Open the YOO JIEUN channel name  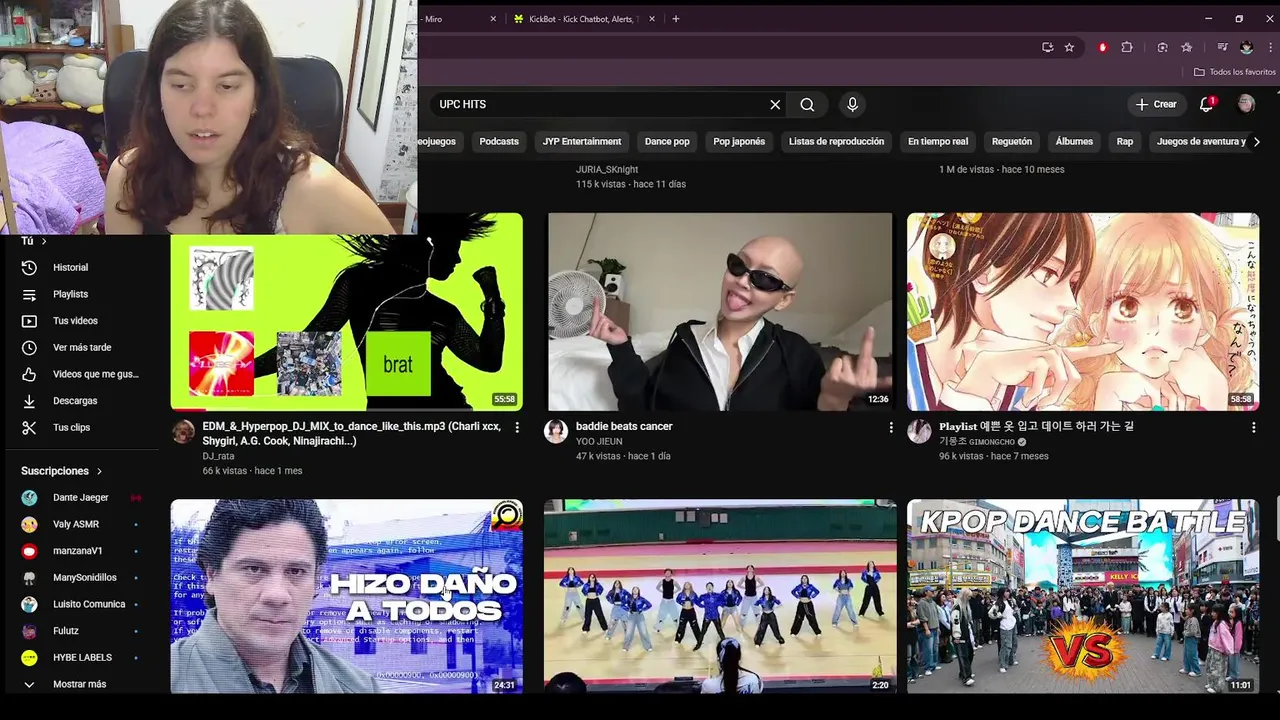[599, 441]
